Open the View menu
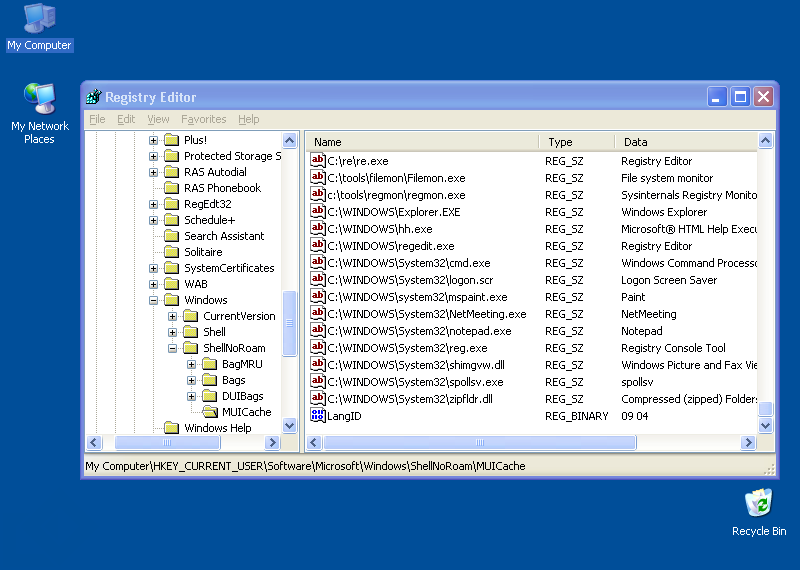The width and height of the screenshot is (800, 570). click(158, 119)
